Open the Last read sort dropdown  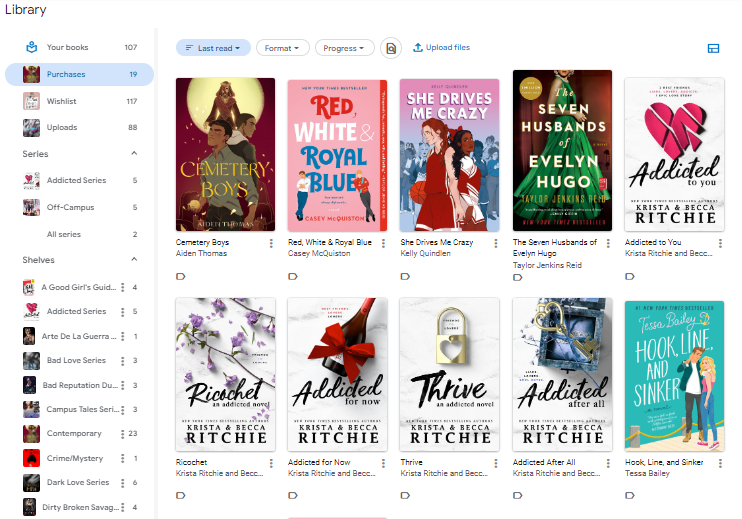tap(213, 48)
